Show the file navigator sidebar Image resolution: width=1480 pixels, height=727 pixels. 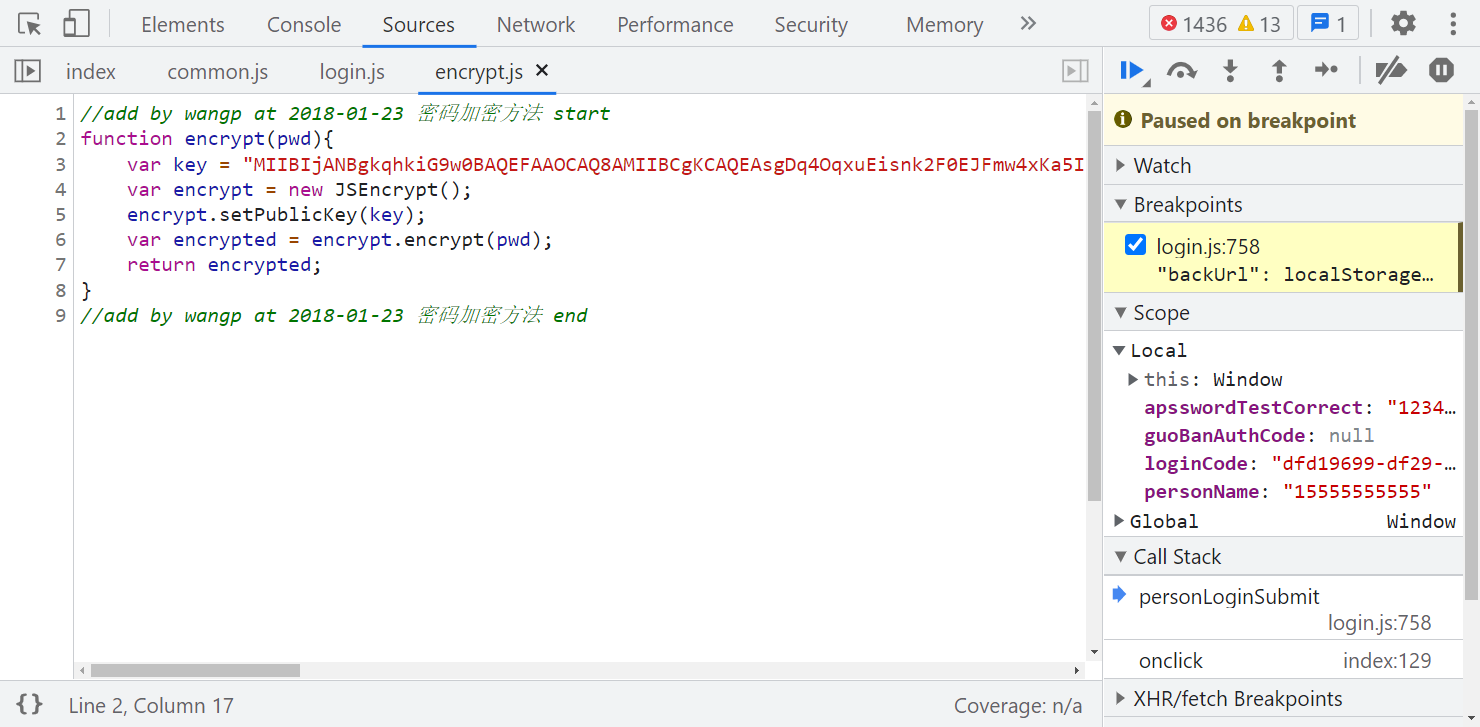pyautogui.click(x=27, y=71)
